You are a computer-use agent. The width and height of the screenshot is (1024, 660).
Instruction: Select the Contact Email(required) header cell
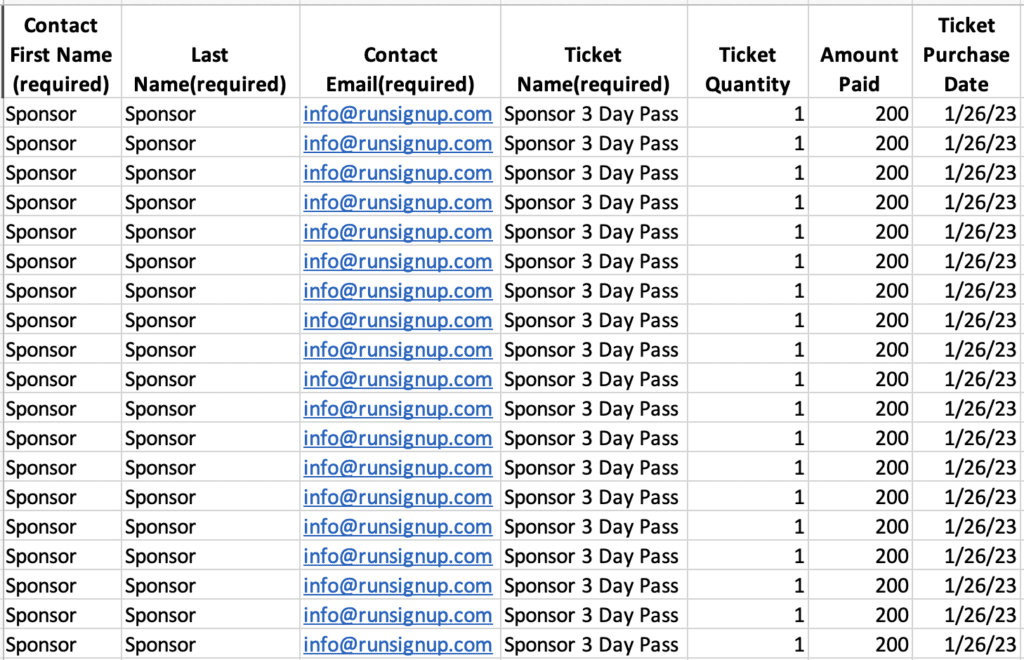click(x=400, y=52)
